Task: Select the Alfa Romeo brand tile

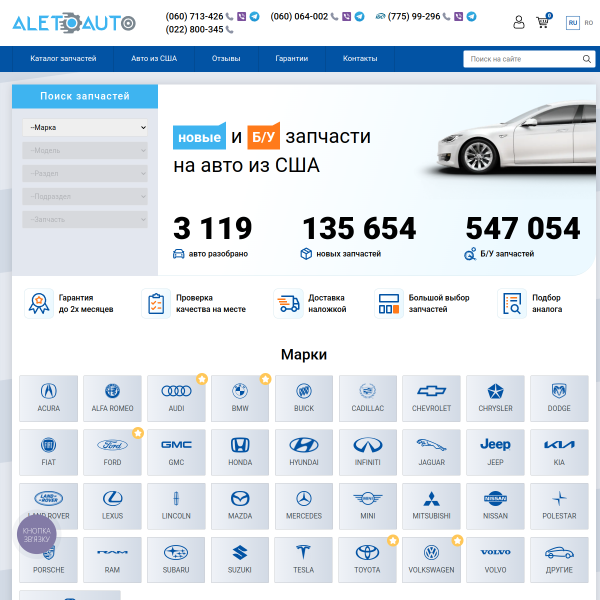Action: [x=112, y=398]
